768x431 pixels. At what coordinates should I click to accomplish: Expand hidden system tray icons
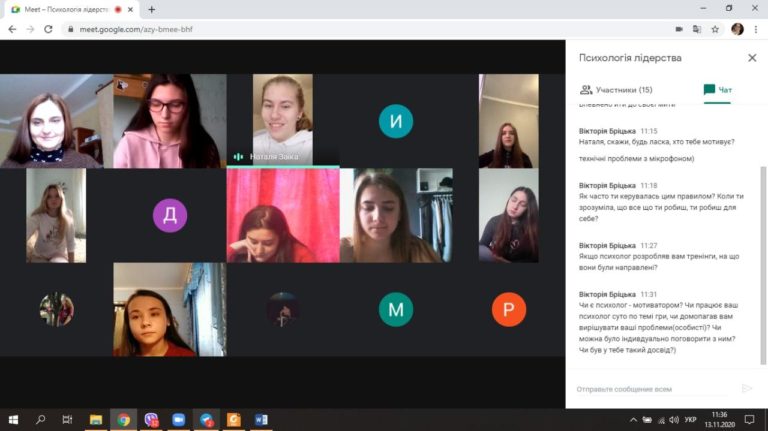(633, 420)
